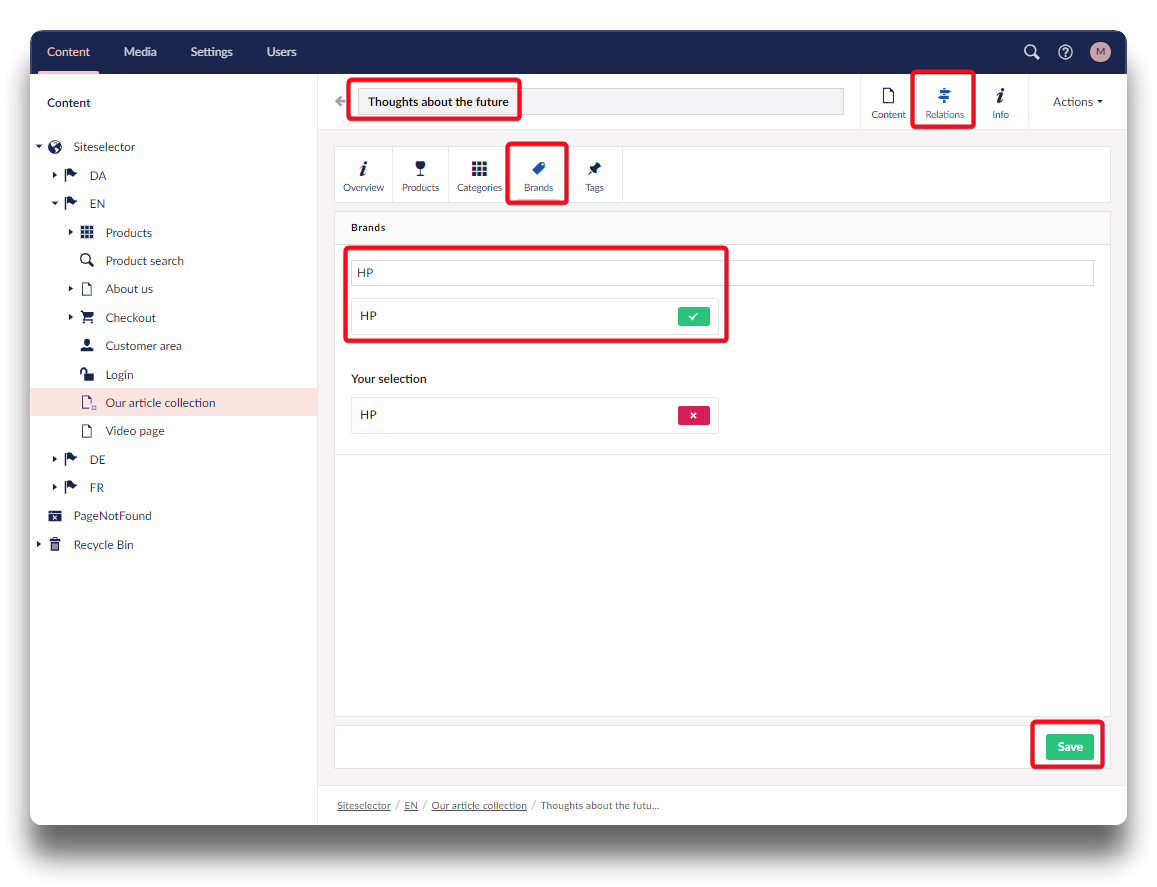Confirm HP with the green checkmark button
The width and height of the screenshot is (1157, 887).
click(693, 317)
